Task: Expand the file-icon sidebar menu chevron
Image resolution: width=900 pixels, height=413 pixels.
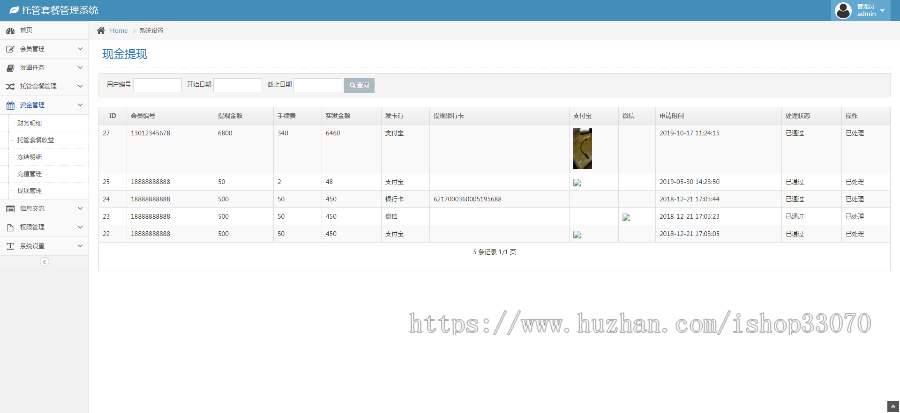Action: (x=80, y=227)
